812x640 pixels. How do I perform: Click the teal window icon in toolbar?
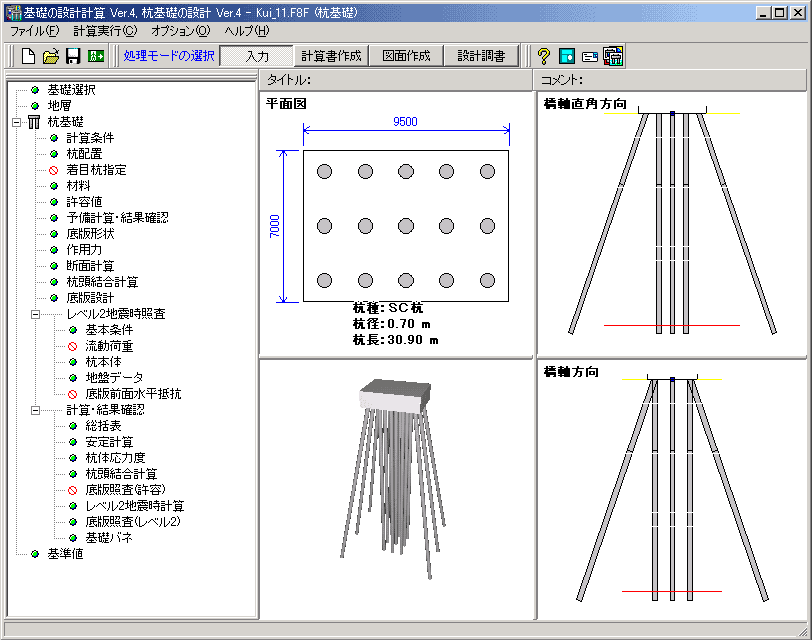567,56
